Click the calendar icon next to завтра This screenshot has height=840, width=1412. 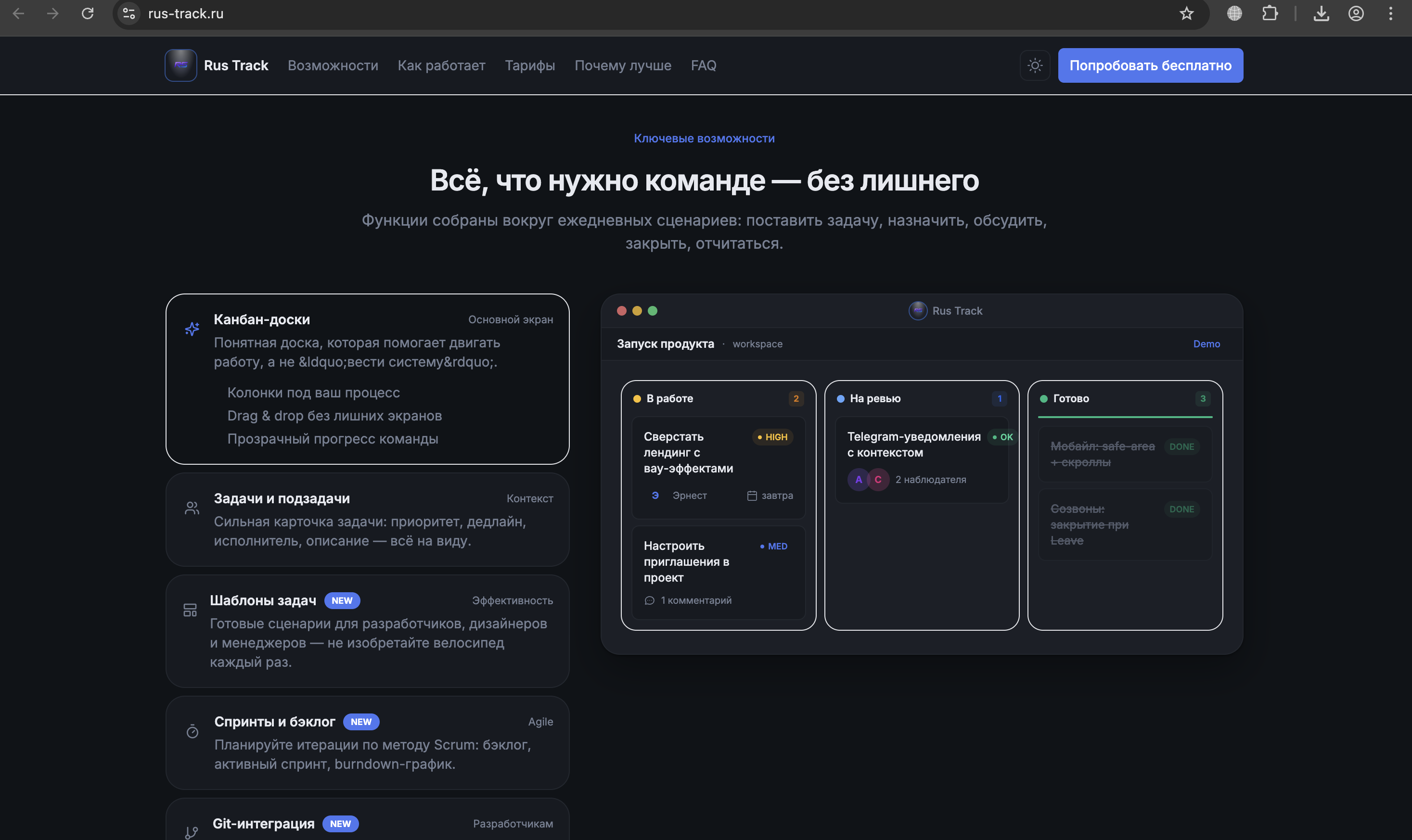pyautogui.click(x=752, y=495)
